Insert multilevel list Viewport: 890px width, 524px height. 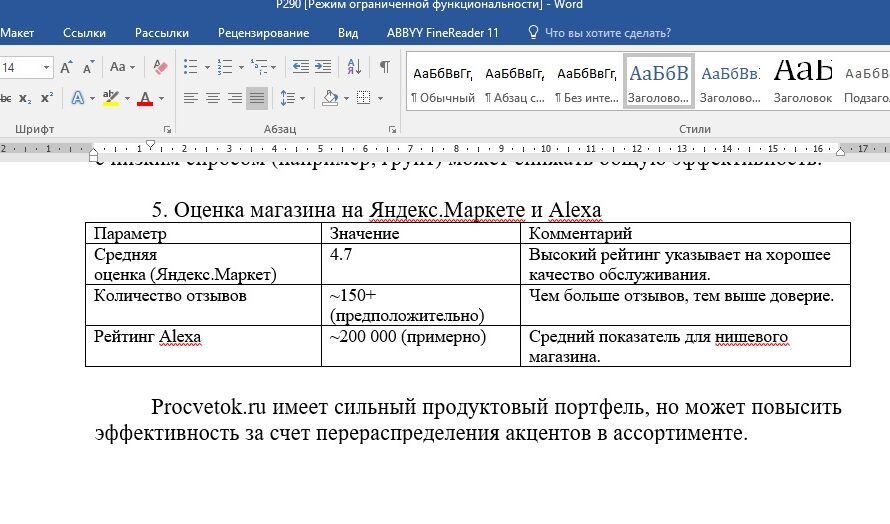pyautogui.click(x=259, y=67)
